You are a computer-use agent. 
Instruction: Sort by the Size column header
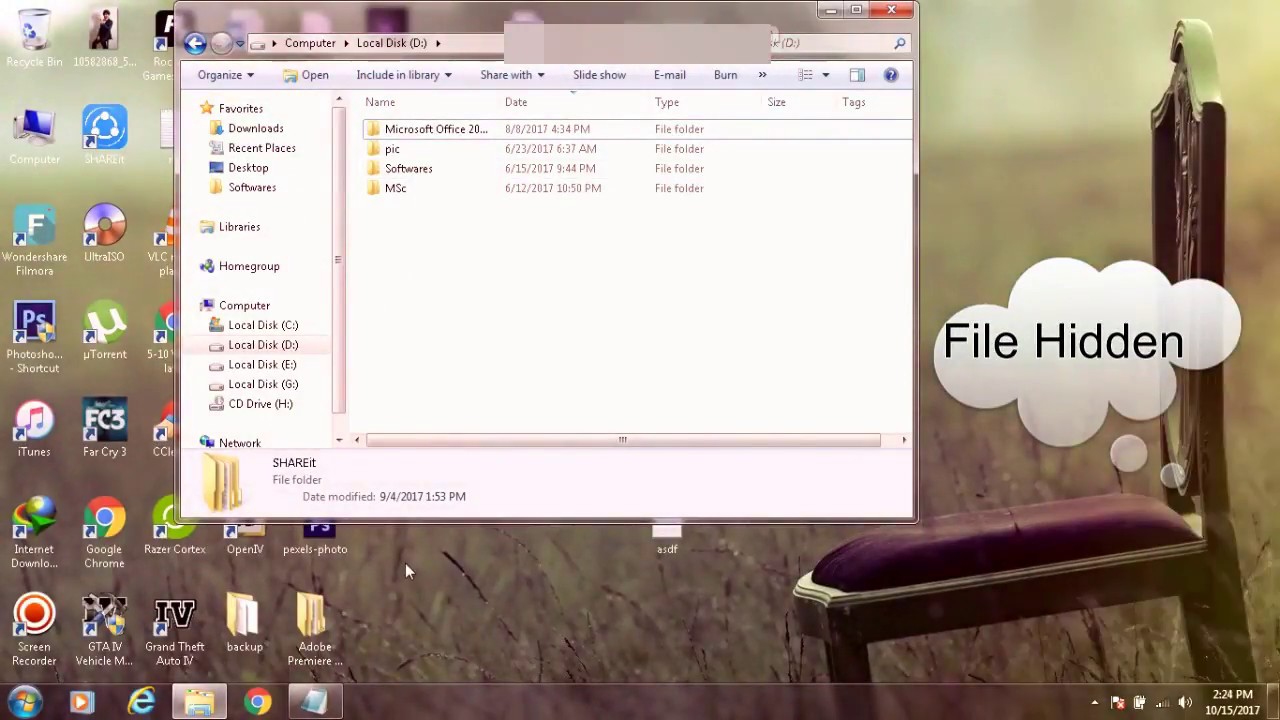click(x=776, y=102)
